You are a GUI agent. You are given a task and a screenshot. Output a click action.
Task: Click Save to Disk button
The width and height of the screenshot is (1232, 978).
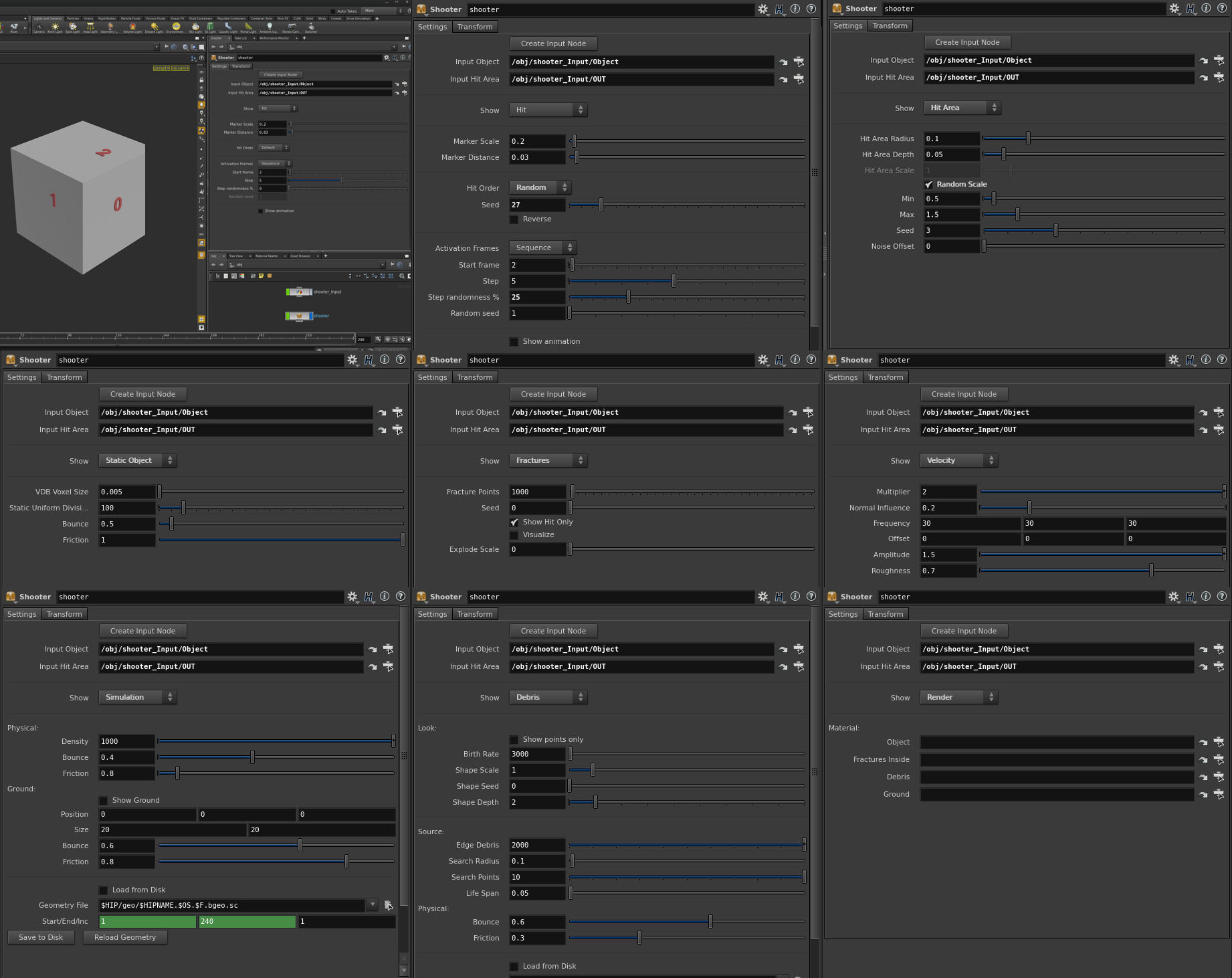[x=41, y=937]
